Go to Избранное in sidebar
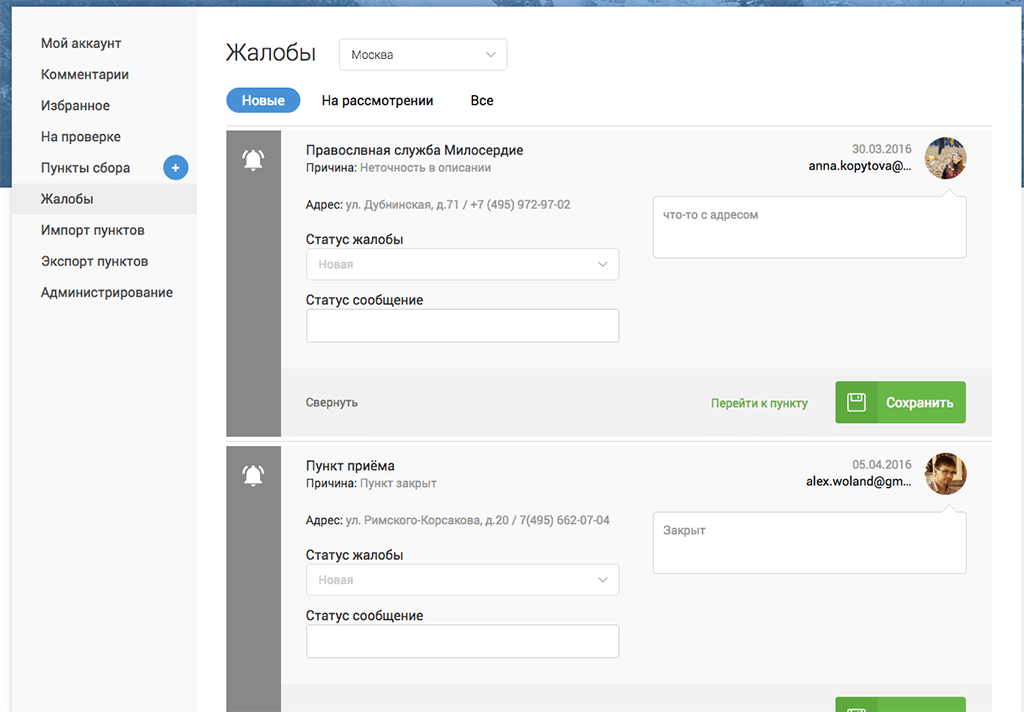 [75, 106]
